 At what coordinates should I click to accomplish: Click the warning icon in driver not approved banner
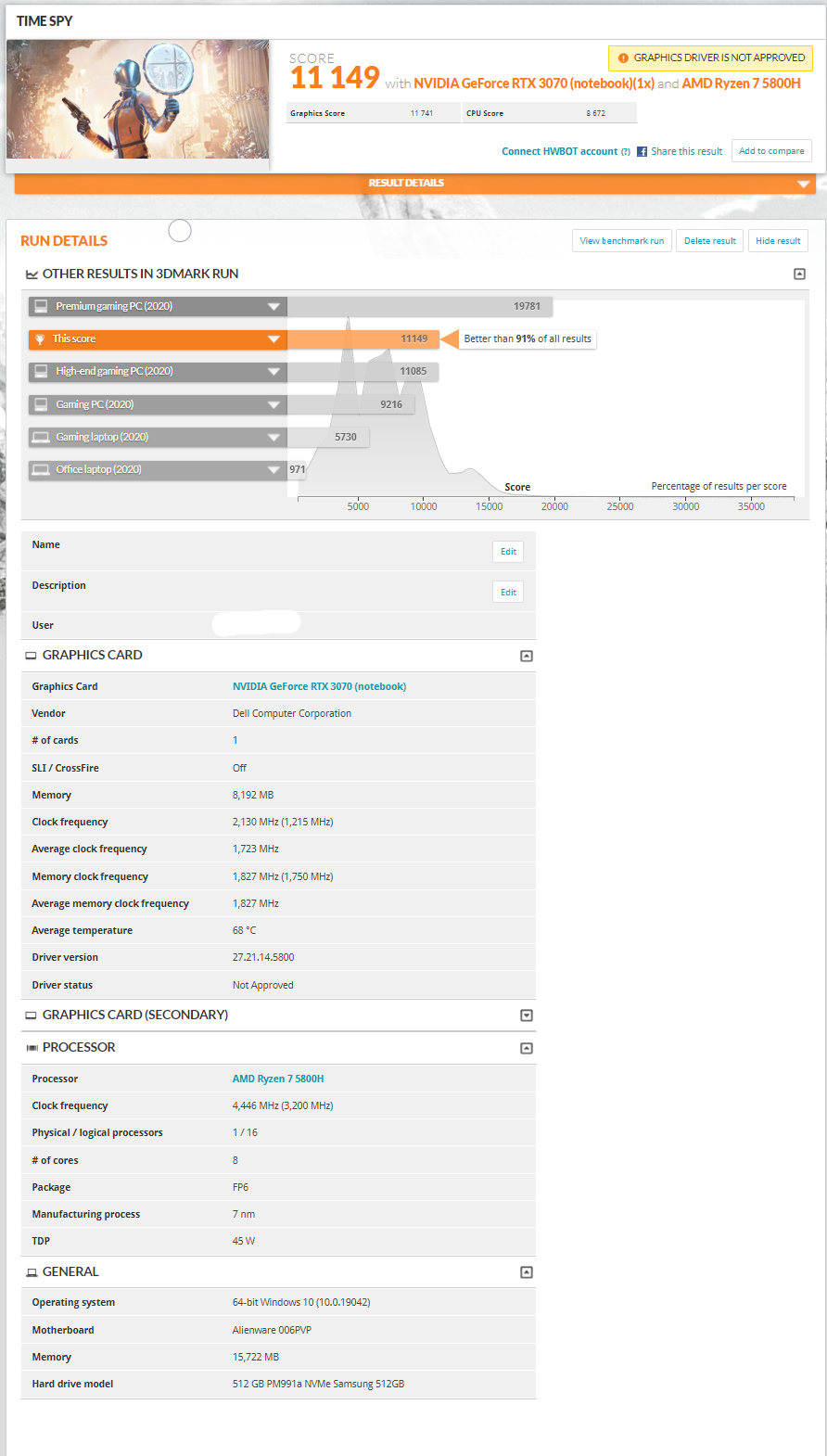tap(623, 57)
